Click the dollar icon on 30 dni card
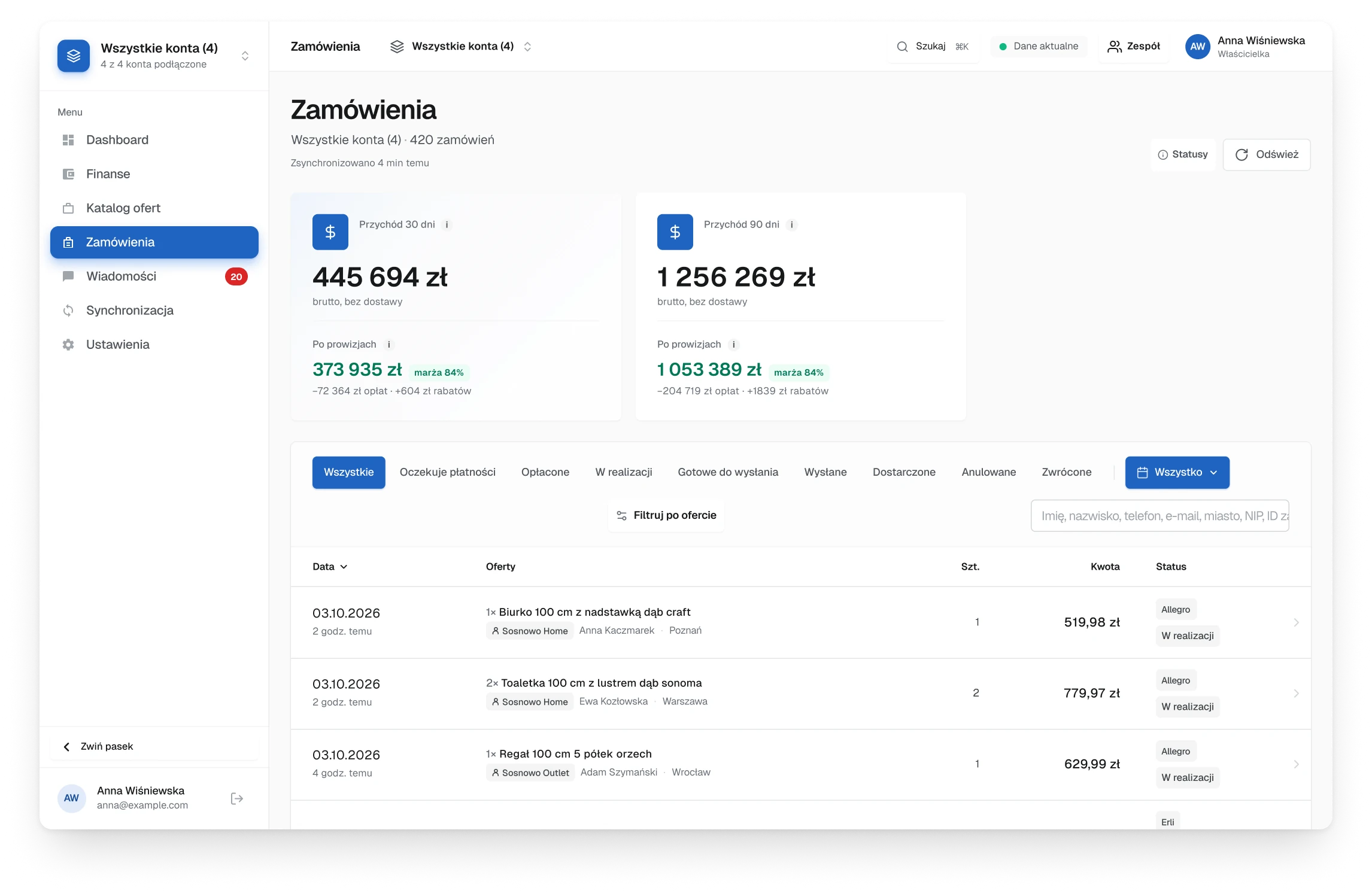1372x894 pixels. point(330,232)
